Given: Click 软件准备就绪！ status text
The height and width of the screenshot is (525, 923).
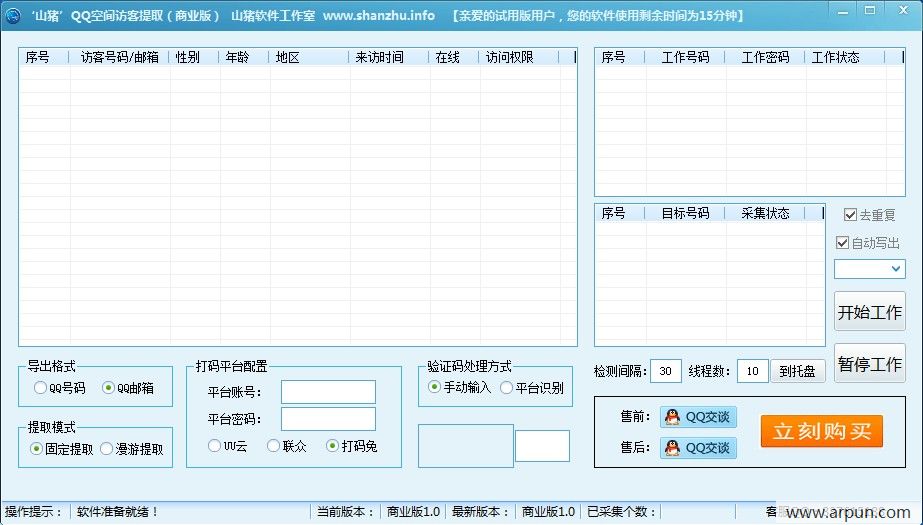Looking at the screenshot, I should (x=118, y=511).
